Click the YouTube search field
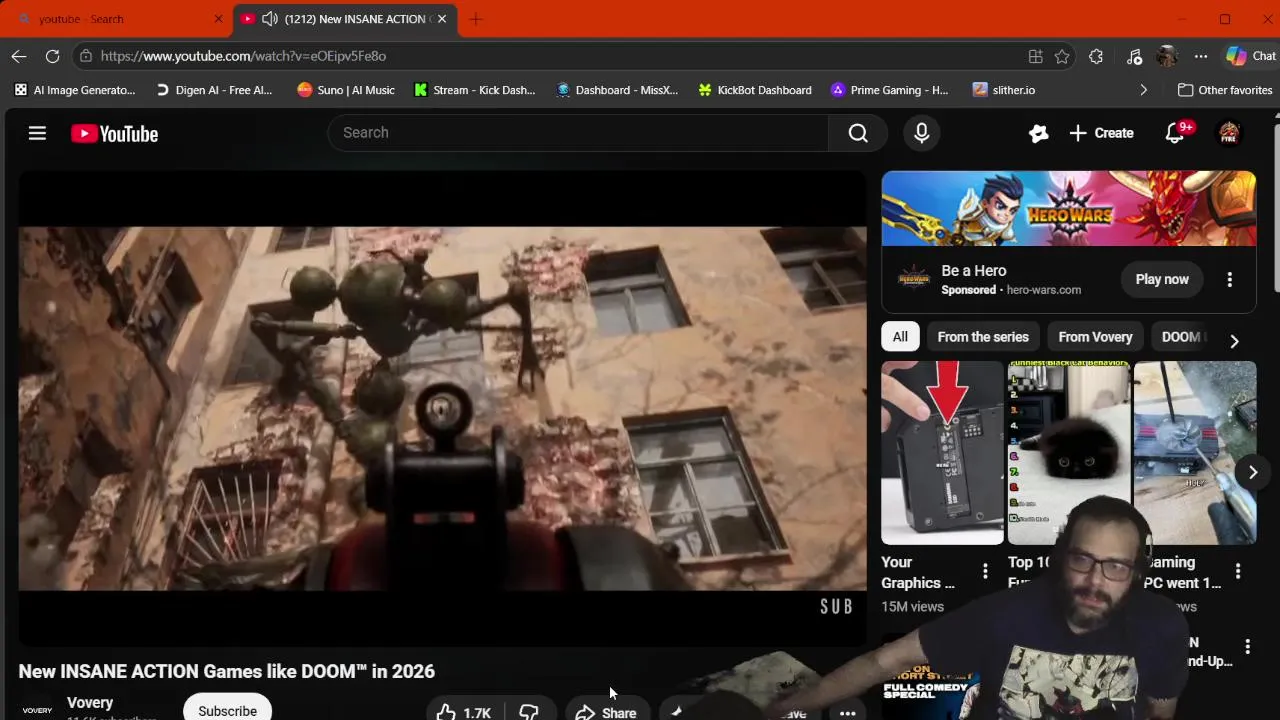Image resolution: width=1280 pixels, height=720 pixels. point(578,133)
